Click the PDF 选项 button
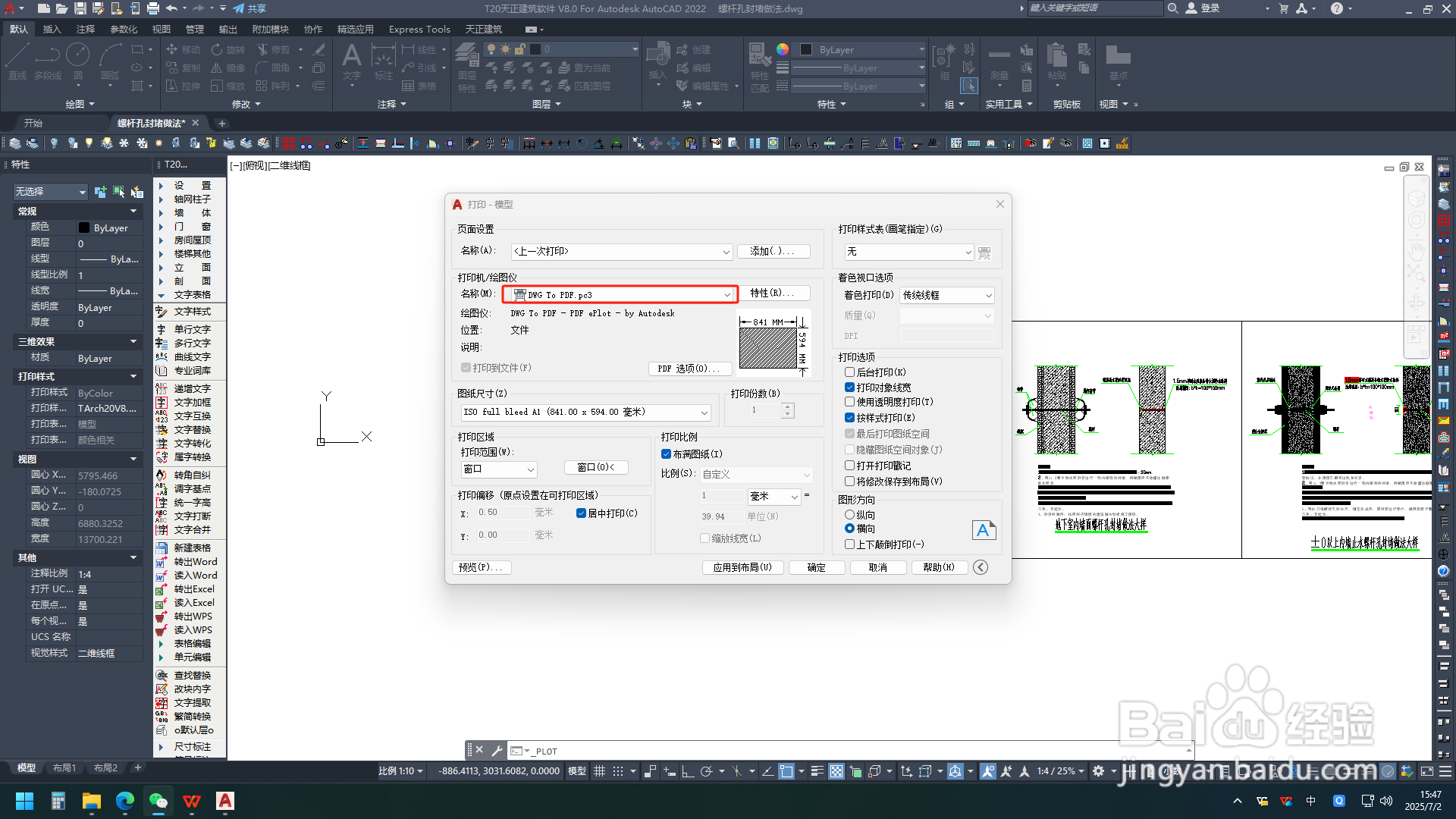The width and height of the screenshot is (1456, 819). click(x=690, y=369)
